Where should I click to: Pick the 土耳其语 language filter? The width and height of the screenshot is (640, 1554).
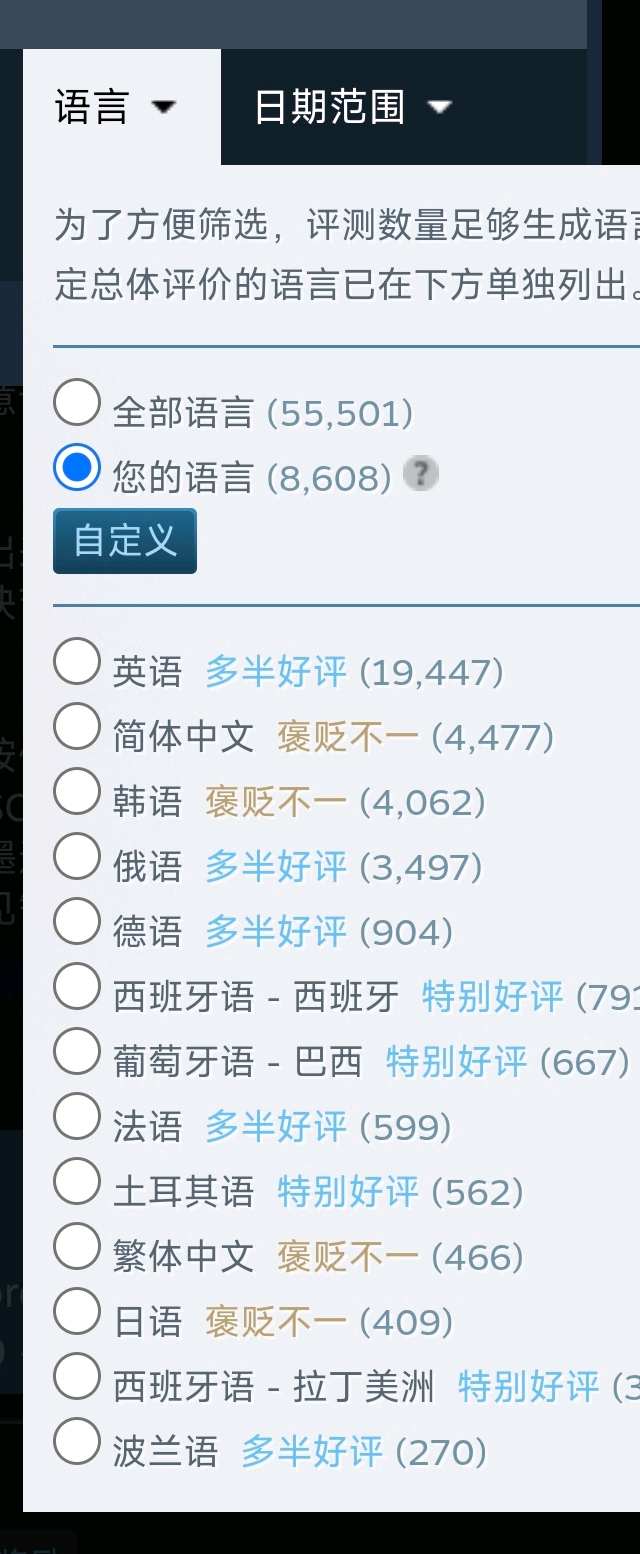pyautogui.click(x=77, y=1182)
